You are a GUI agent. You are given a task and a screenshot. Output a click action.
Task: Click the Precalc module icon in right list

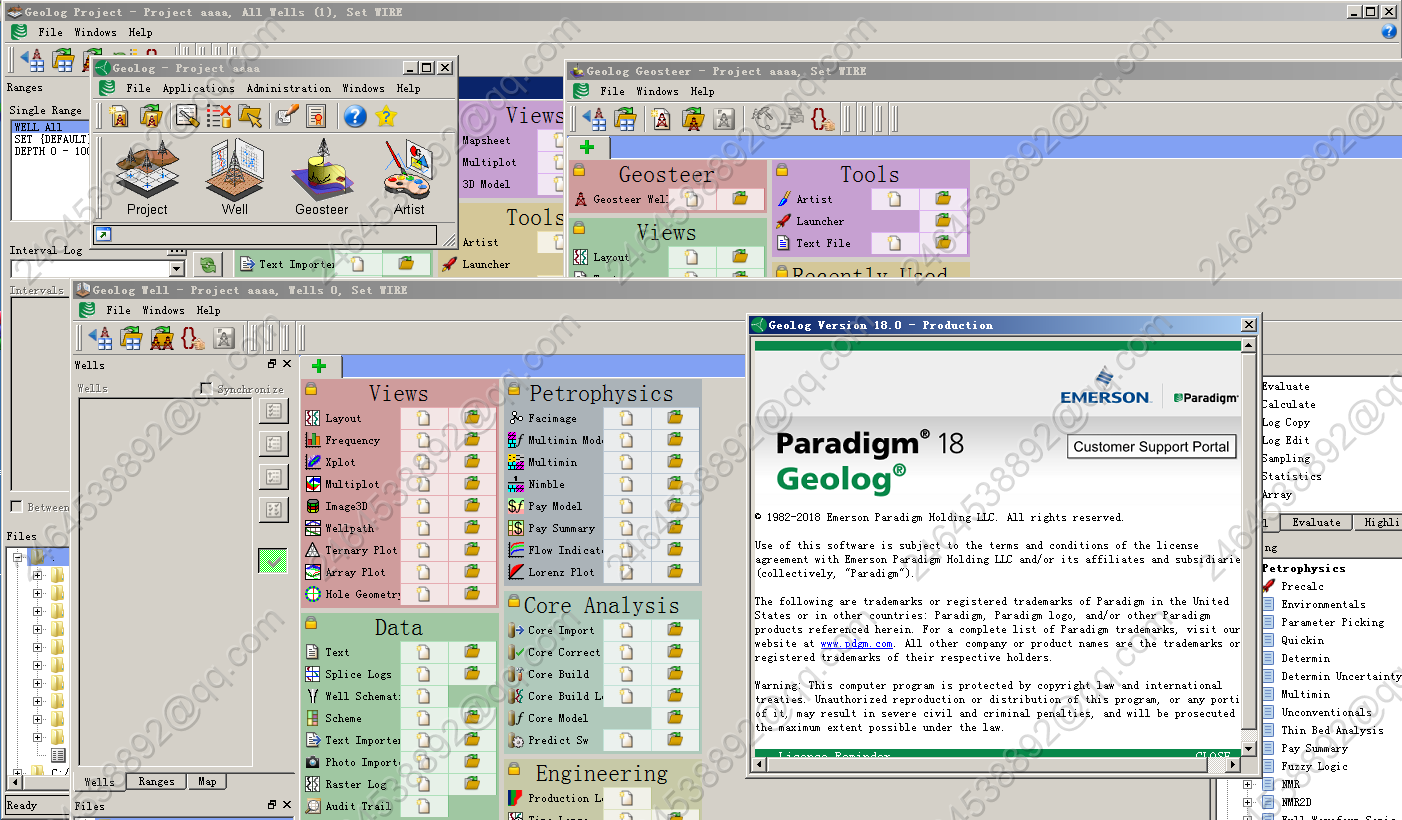[1268, 586]
